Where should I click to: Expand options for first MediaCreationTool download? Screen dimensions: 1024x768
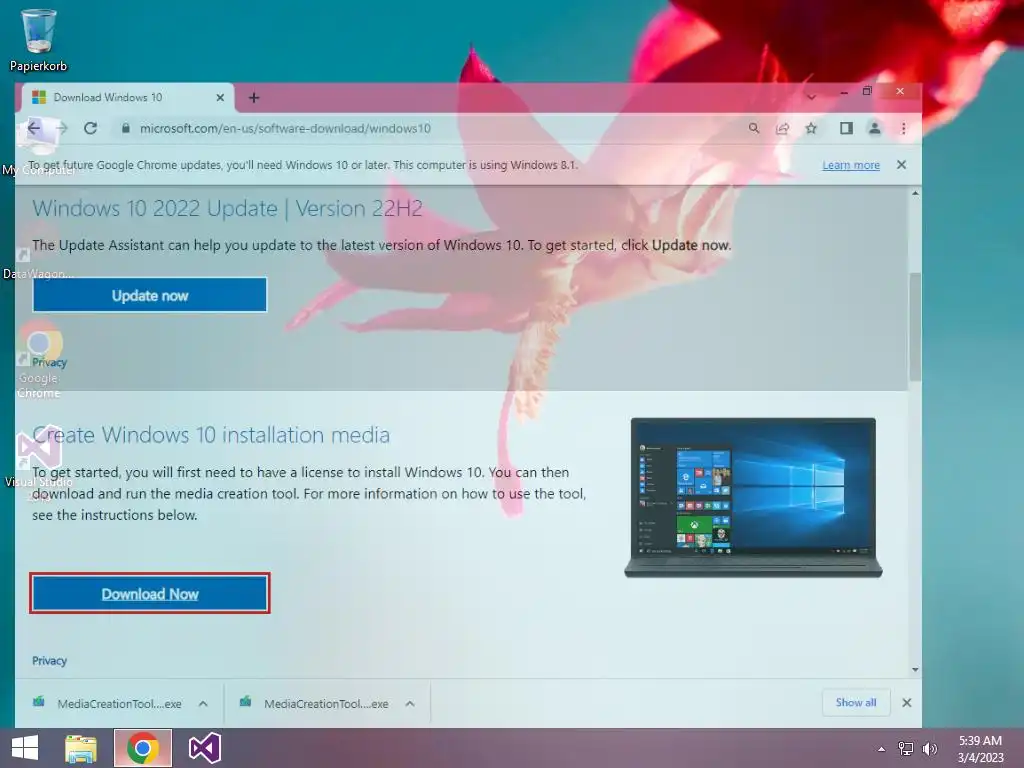[203, 703]
